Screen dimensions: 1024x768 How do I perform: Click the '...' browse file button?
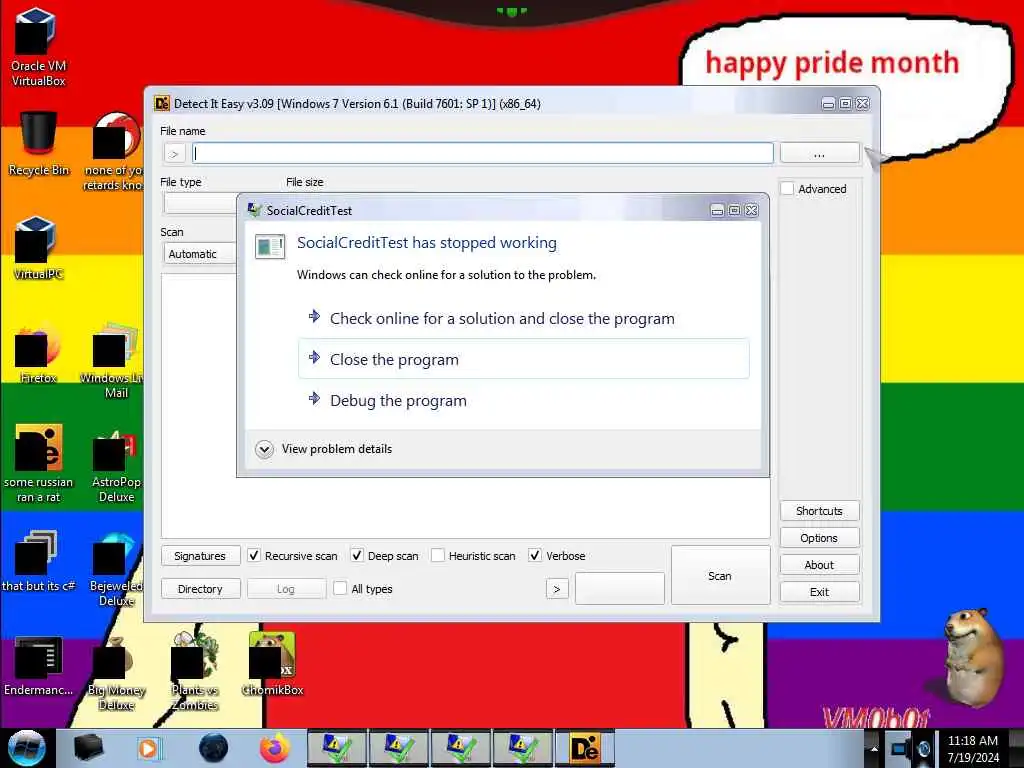click(820, 153)
